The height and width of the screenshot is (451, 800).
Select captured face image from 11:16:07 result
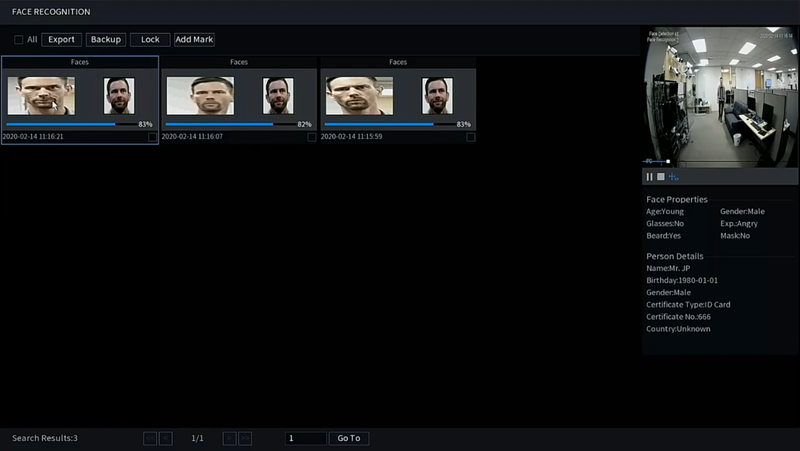click(200, 95)
